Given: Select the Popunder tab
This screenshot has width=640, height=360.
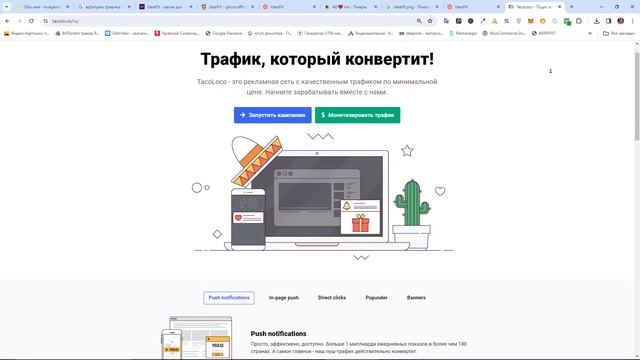Looking at the screenshot, I should (x=376, y=298).
